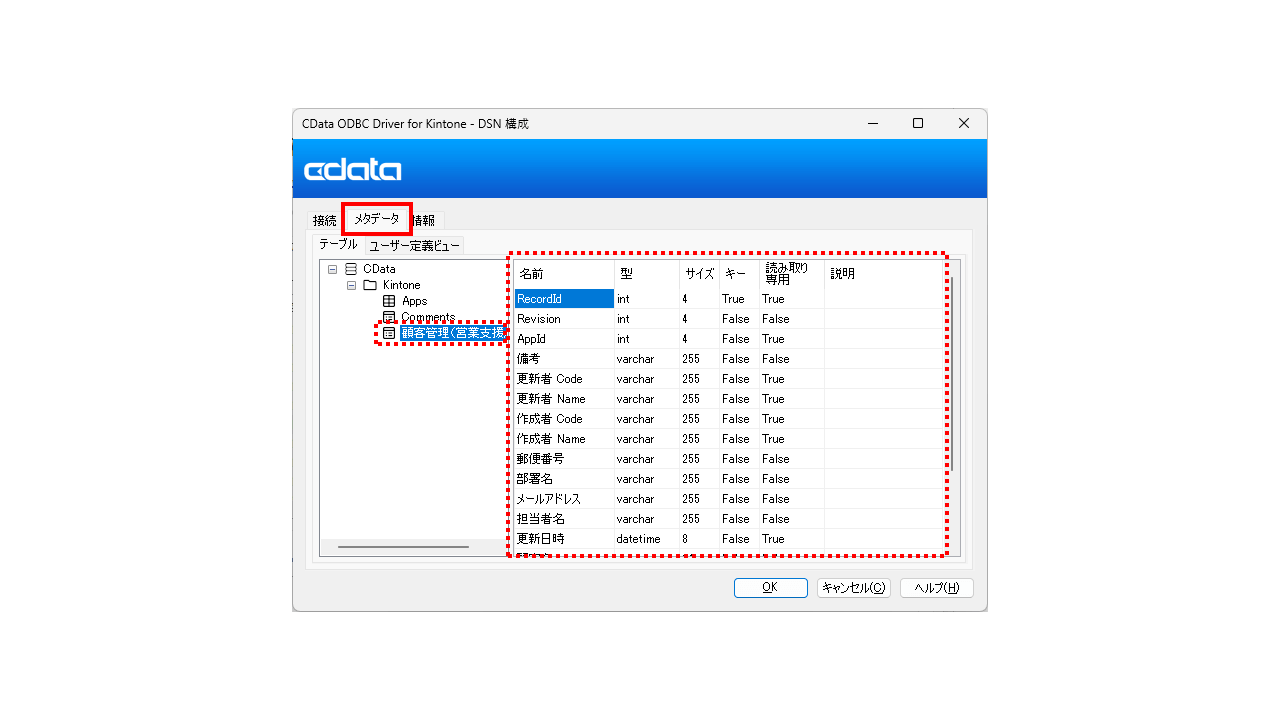Select the Kintone schema node label
1280x720 pixels.
point(401,285)
